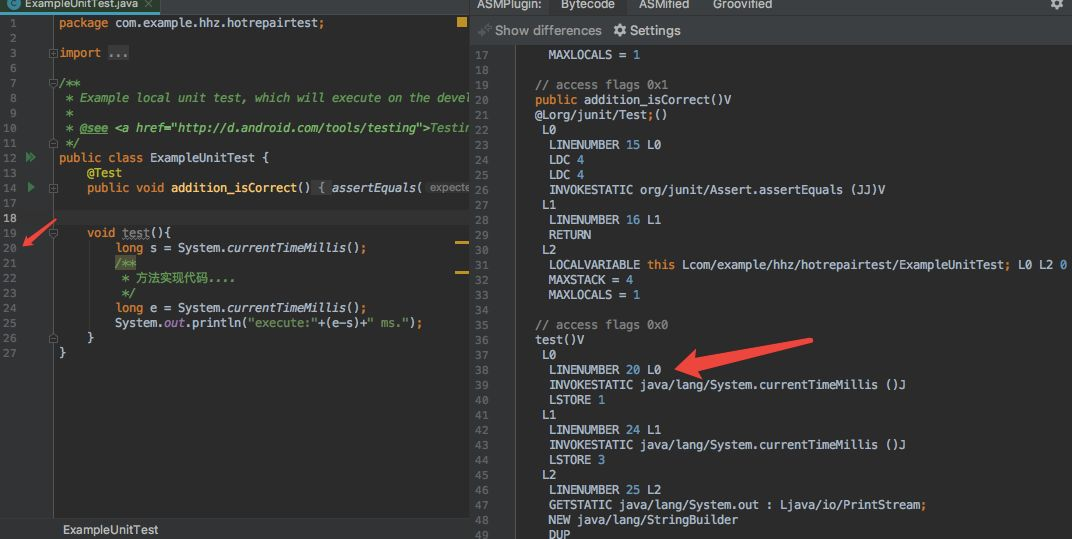
Task: Click the package com.example.hhz.hotrepairtest line
Action: point(191,23)
